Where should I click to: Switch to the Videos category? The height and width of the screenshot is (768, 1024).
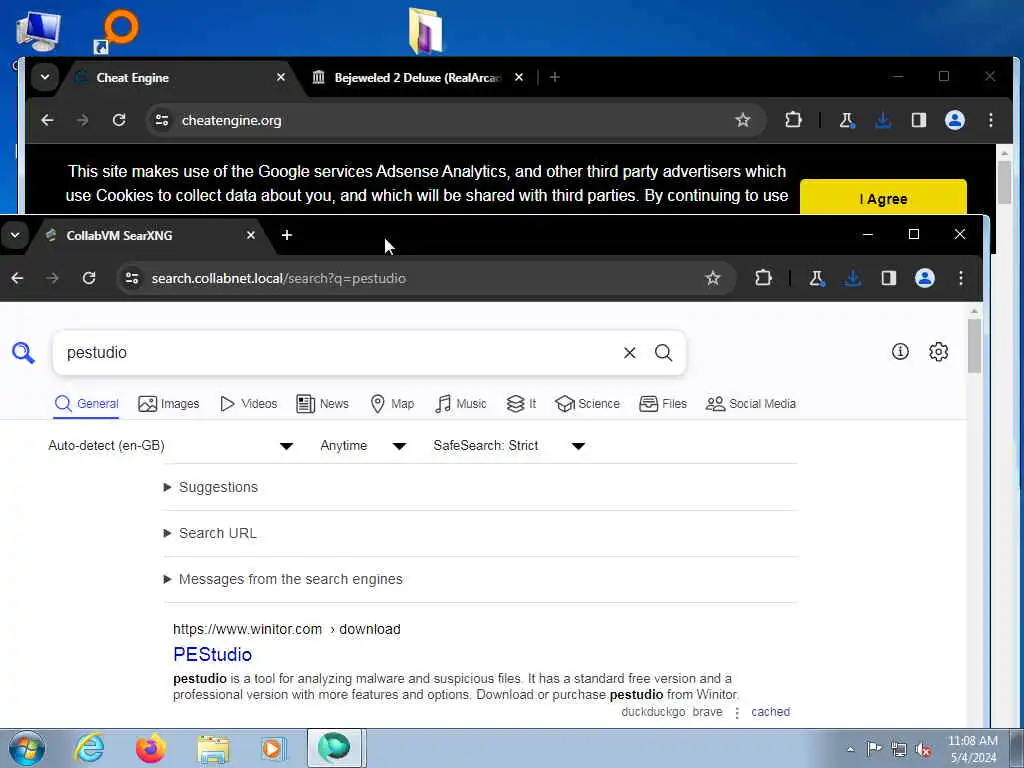pos(249,404)
